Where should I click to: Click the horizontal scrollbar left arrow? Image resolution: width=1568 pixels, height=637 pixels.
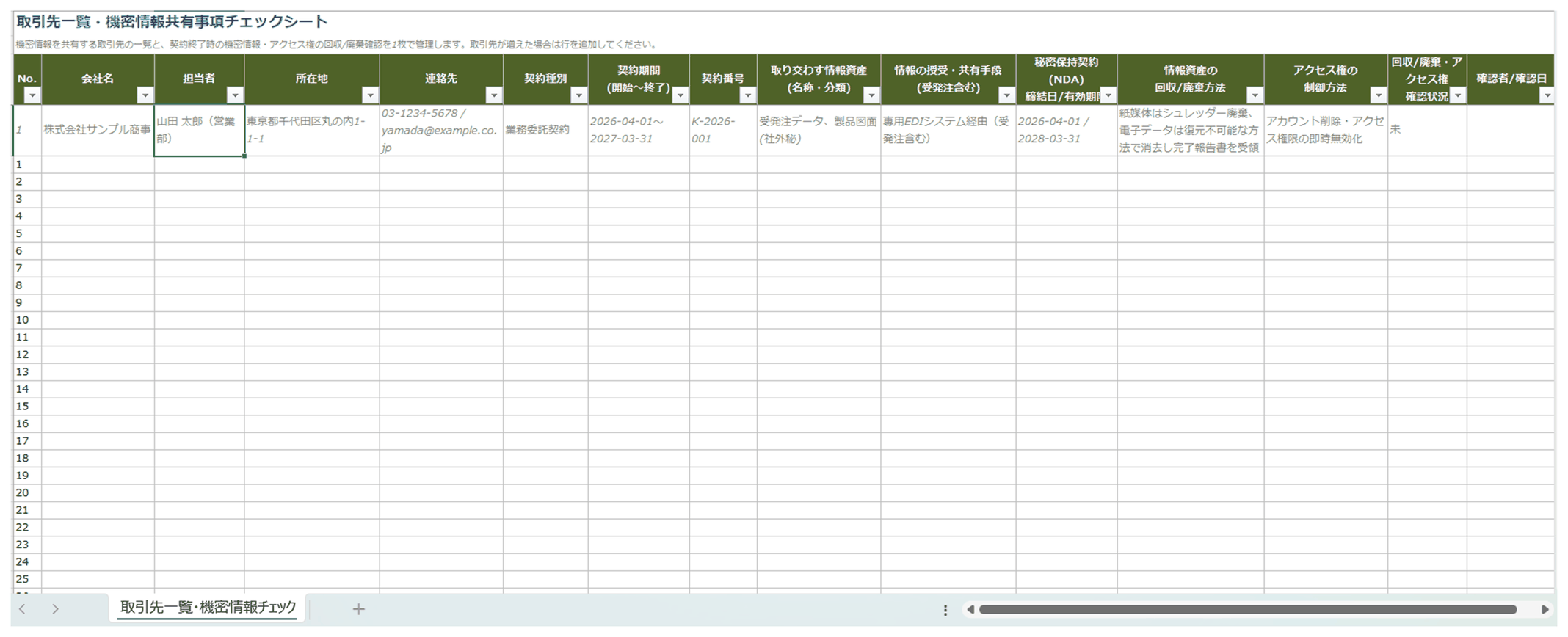pos(970,609)
